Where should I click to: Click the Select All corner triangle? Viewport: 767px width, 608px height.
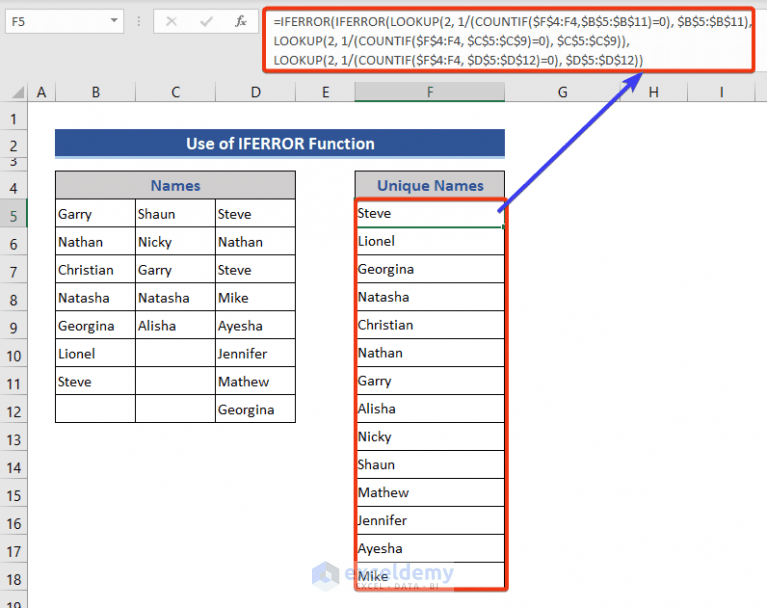point(17,91)
